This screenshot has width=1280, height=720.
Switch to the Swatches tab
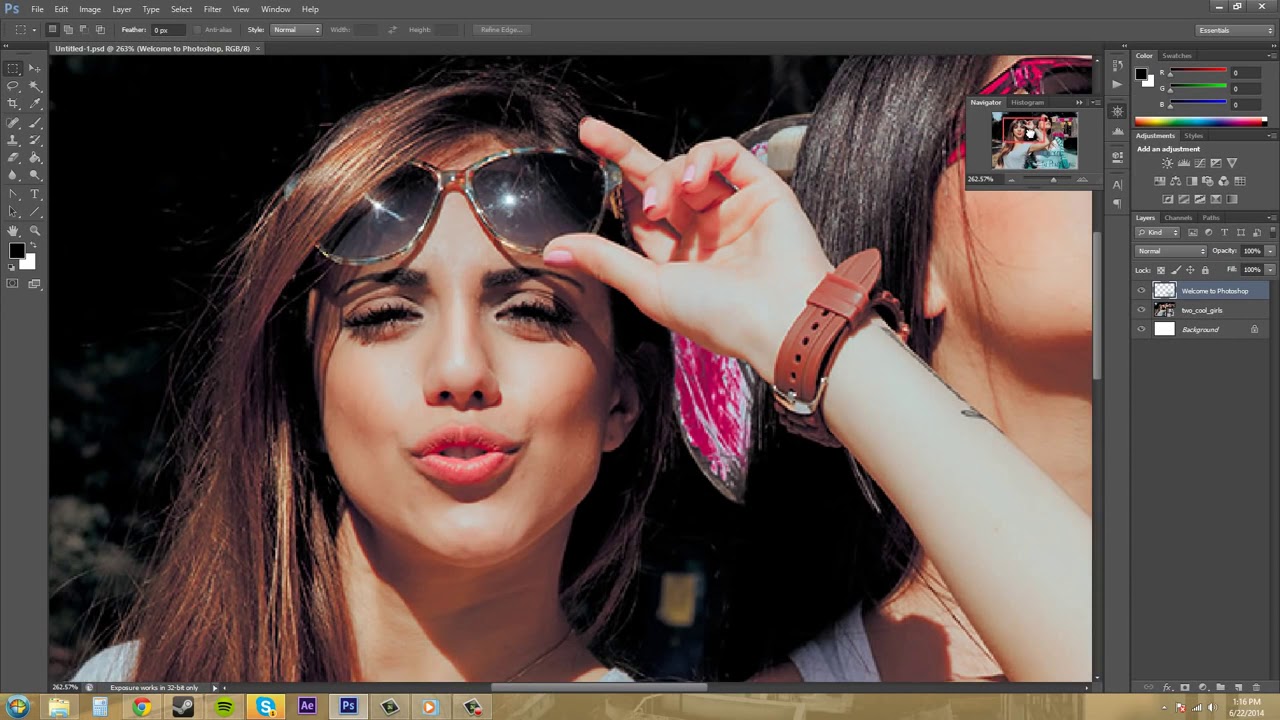(x=1177, y=55)
